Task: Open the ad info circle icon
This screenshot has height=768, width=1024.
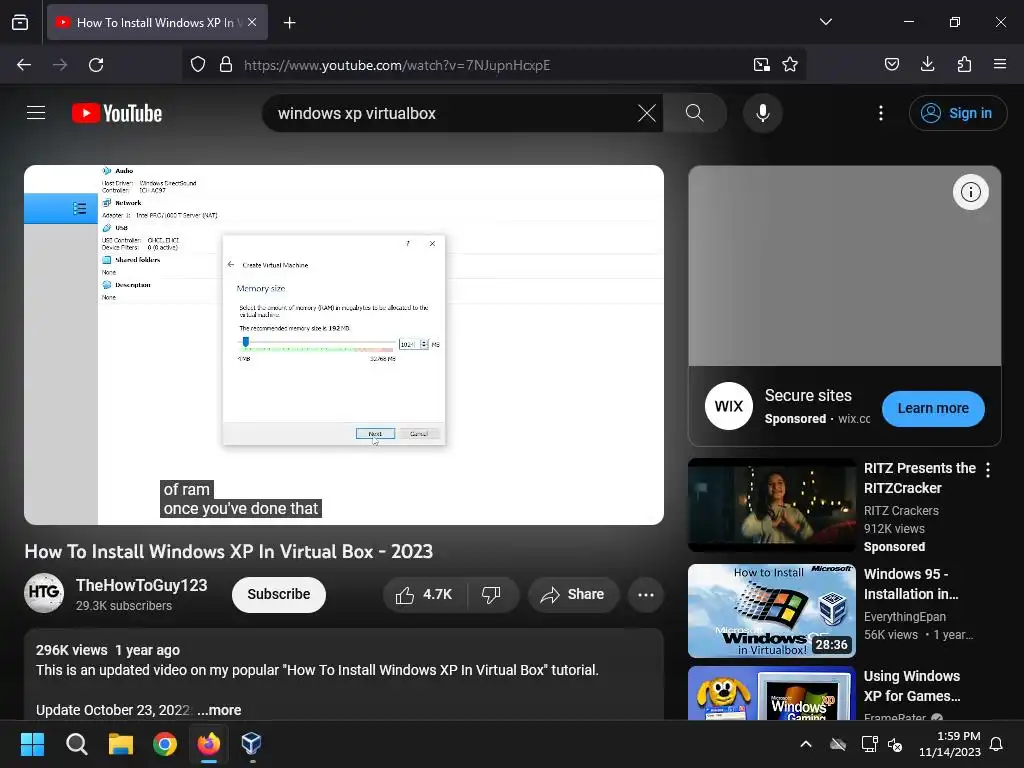Action: [x=970, y=192]
